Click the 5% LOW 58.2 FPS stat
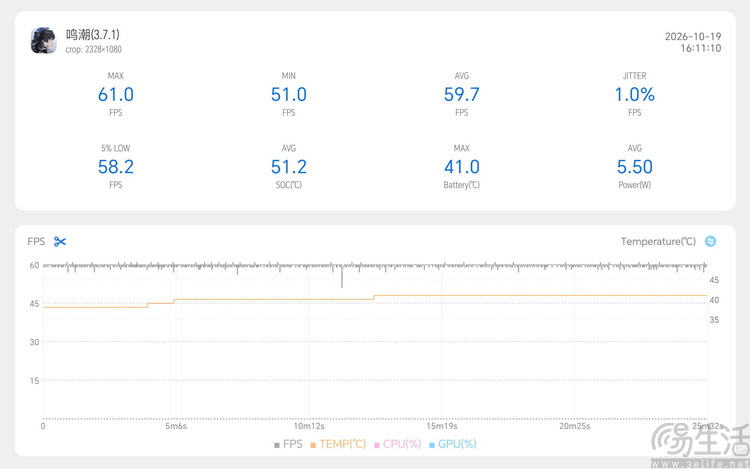This screenshot has width=750, height=469. coord(116,166)
